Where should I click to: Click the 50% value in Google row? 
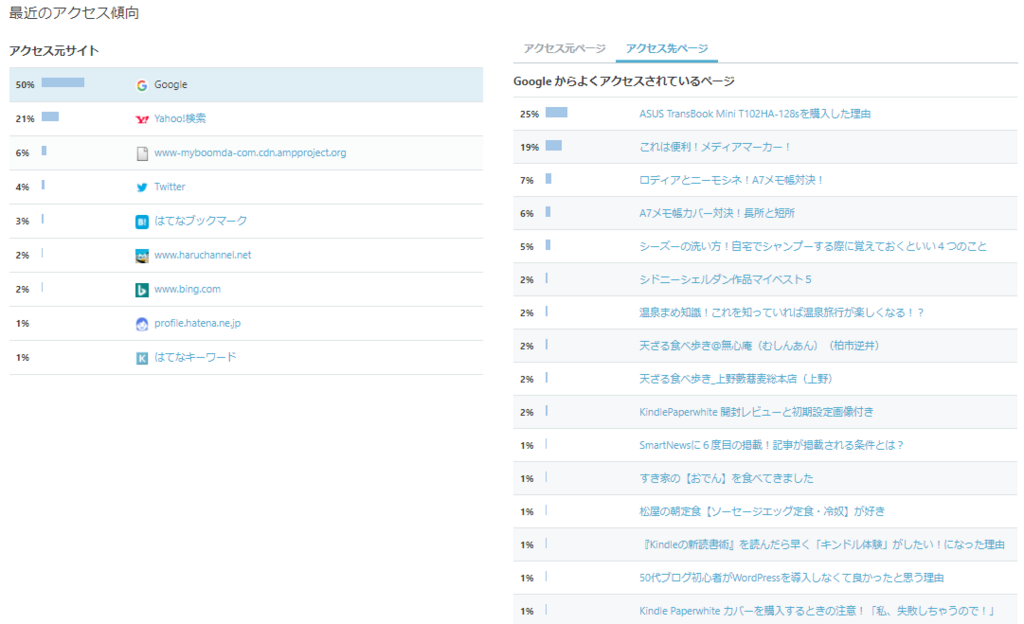25,85
